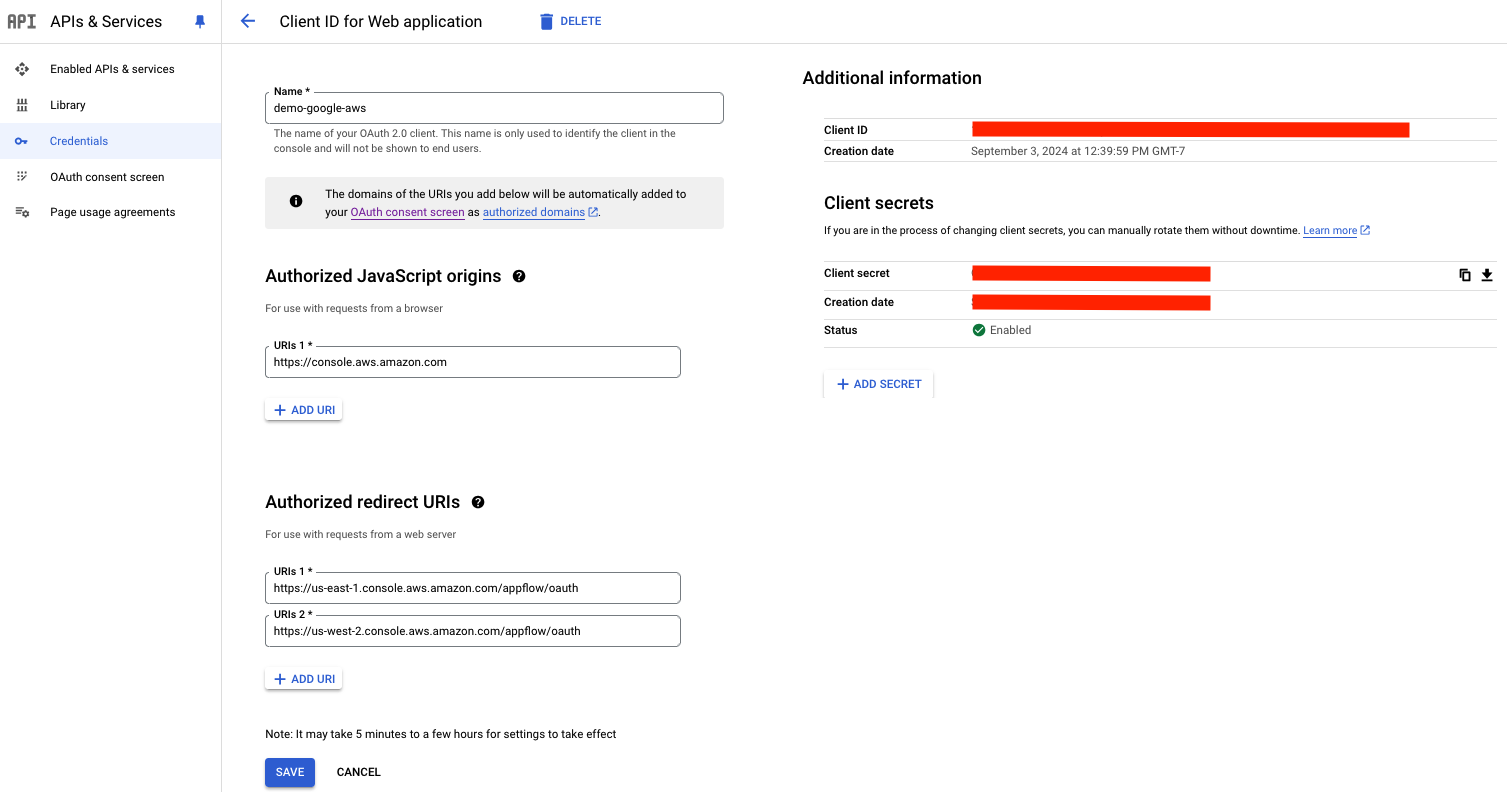Download the client secret JSON
The image size is (1507, 792).
[1487, 275]
